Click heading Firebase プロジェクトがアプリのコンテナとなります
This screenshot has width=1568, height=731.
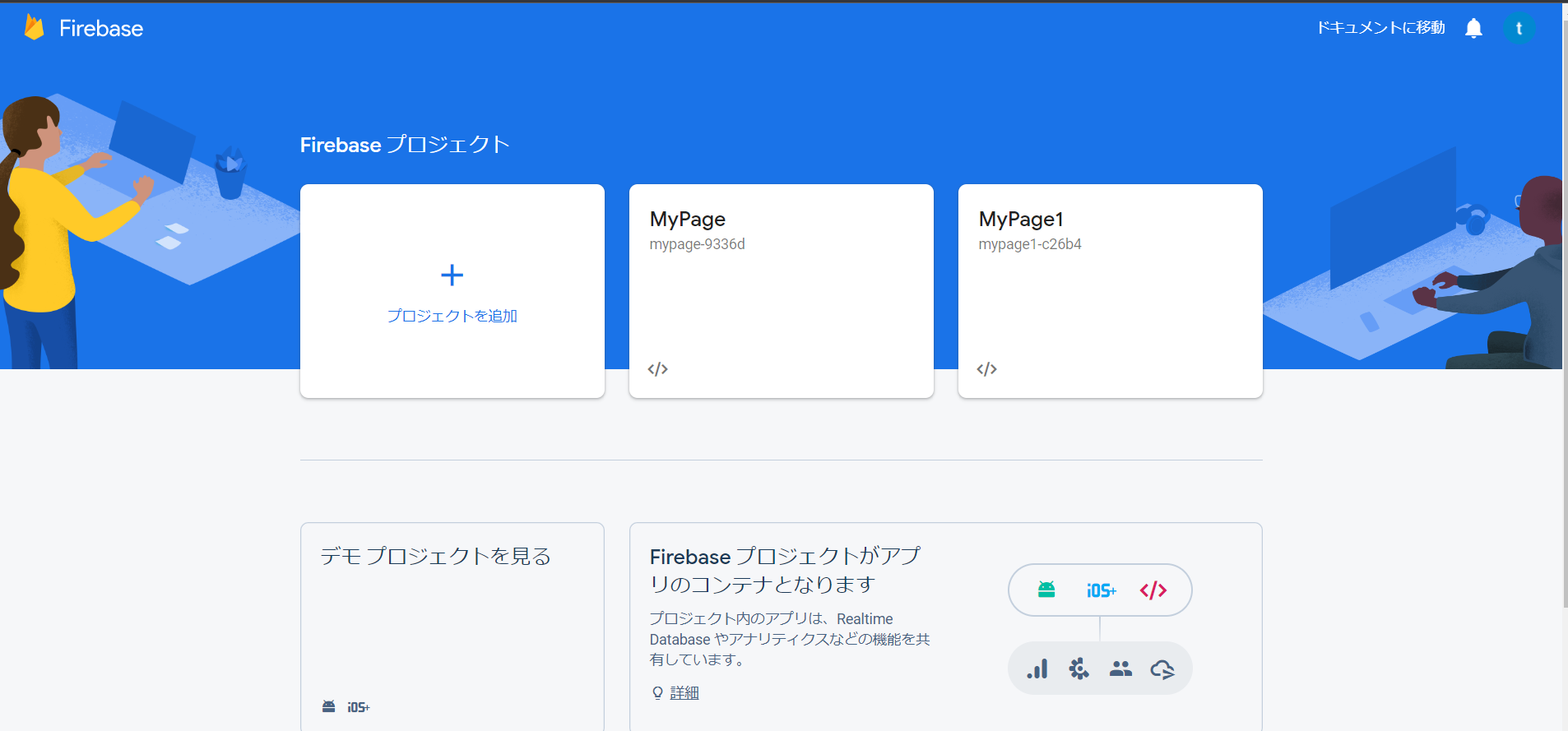[785, 570]
